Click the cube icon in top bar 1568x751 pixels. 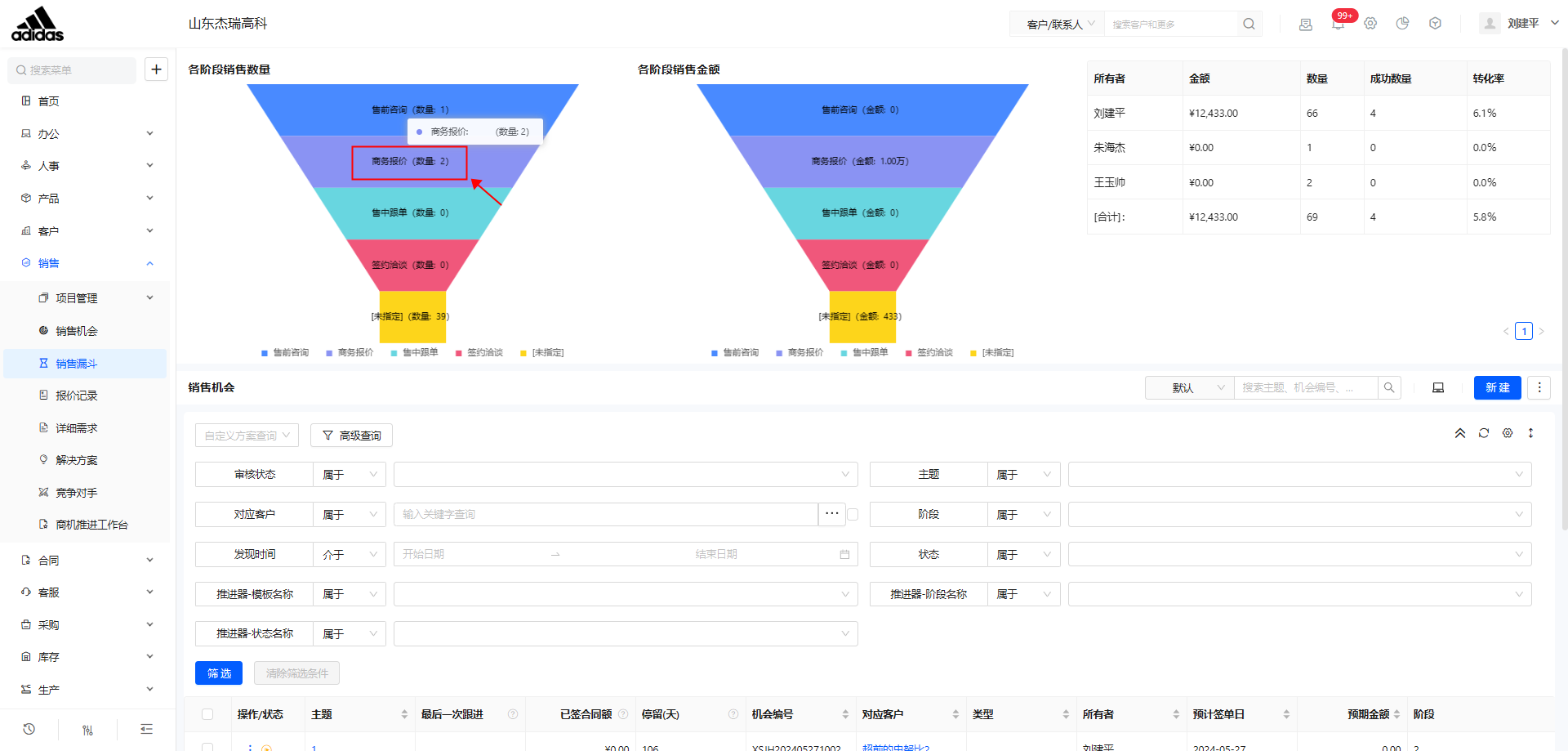click(1435, 24)
